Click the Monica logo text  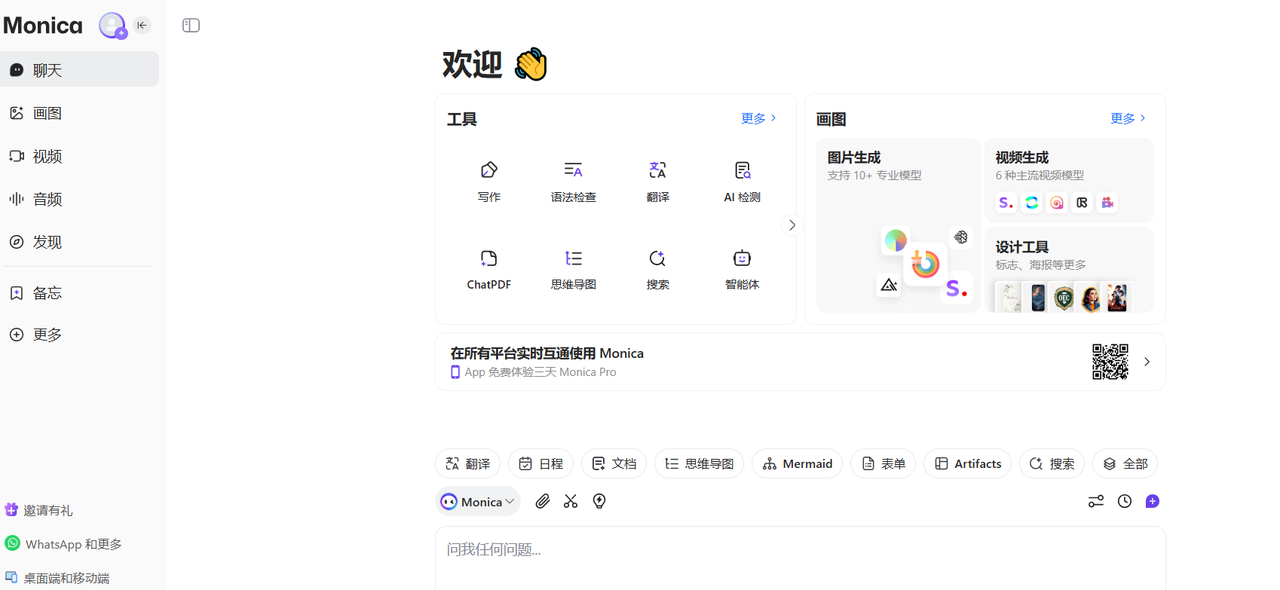(43, 25)
